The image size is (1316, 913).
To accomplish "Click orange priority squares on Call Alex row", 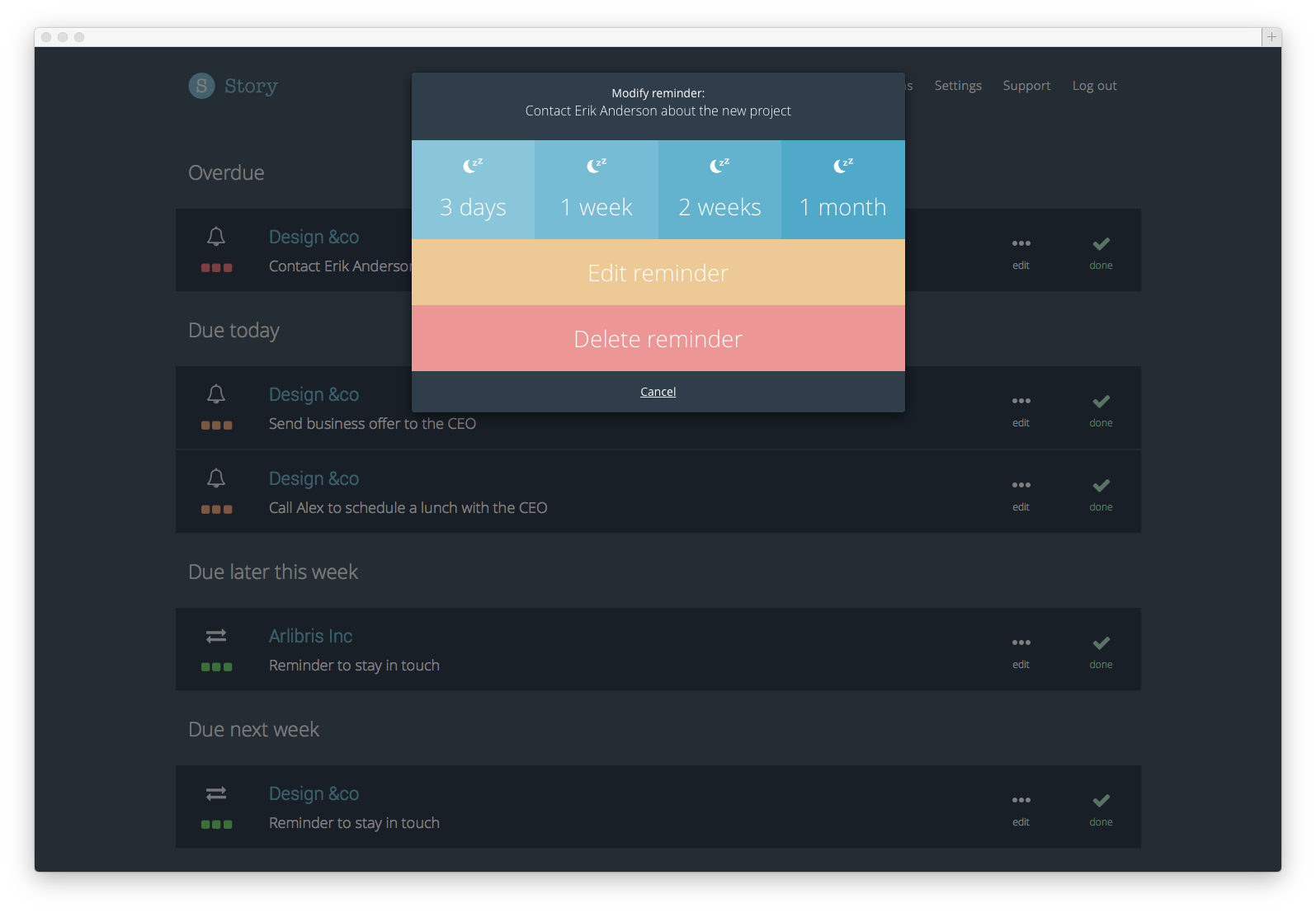I will tap(216, 510).
